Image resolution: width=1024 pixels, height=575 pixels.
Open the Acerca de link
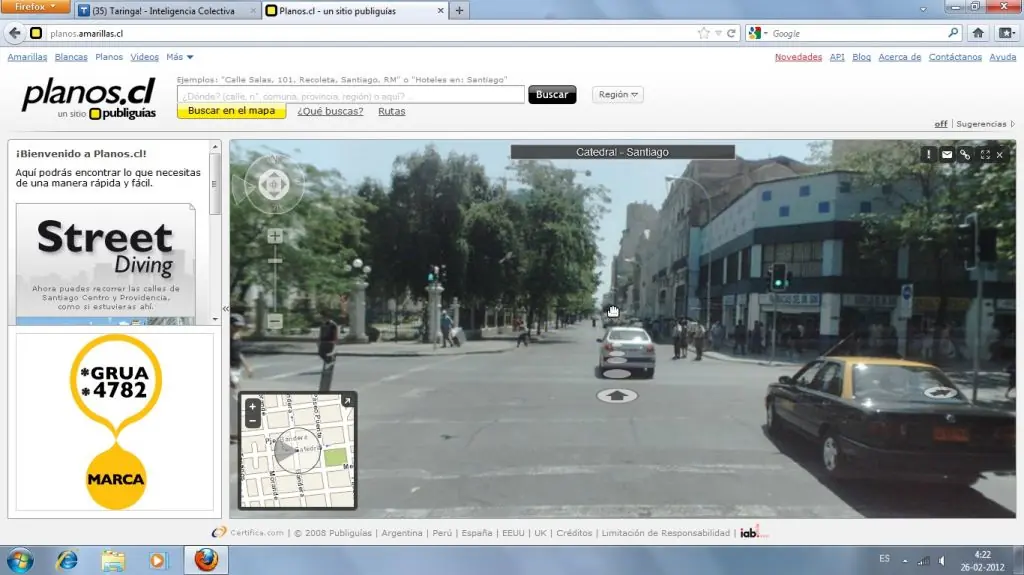(899, 57)
